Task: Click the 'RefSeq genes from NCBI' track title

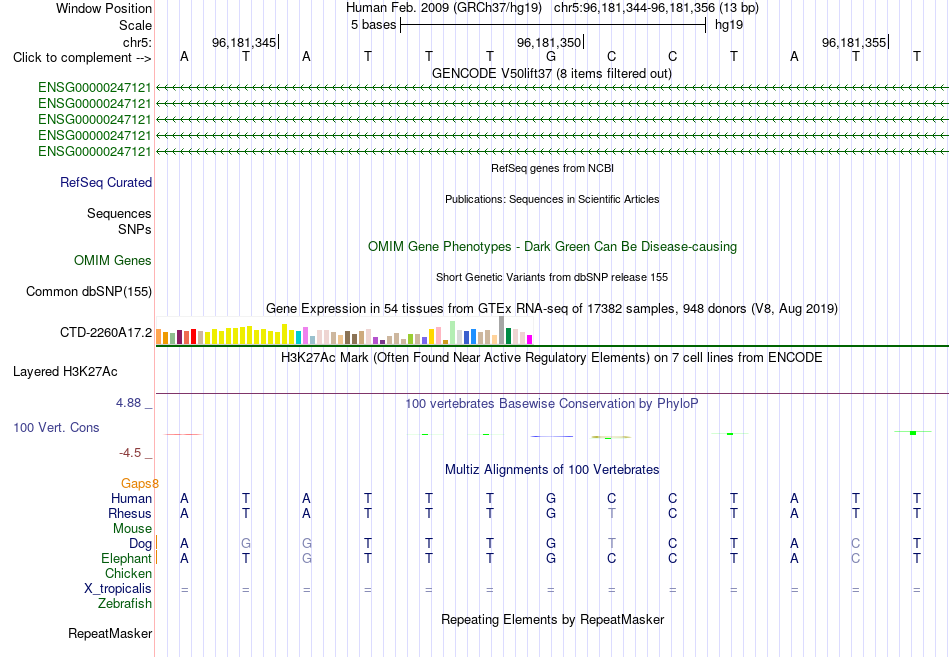Action: 552,168
